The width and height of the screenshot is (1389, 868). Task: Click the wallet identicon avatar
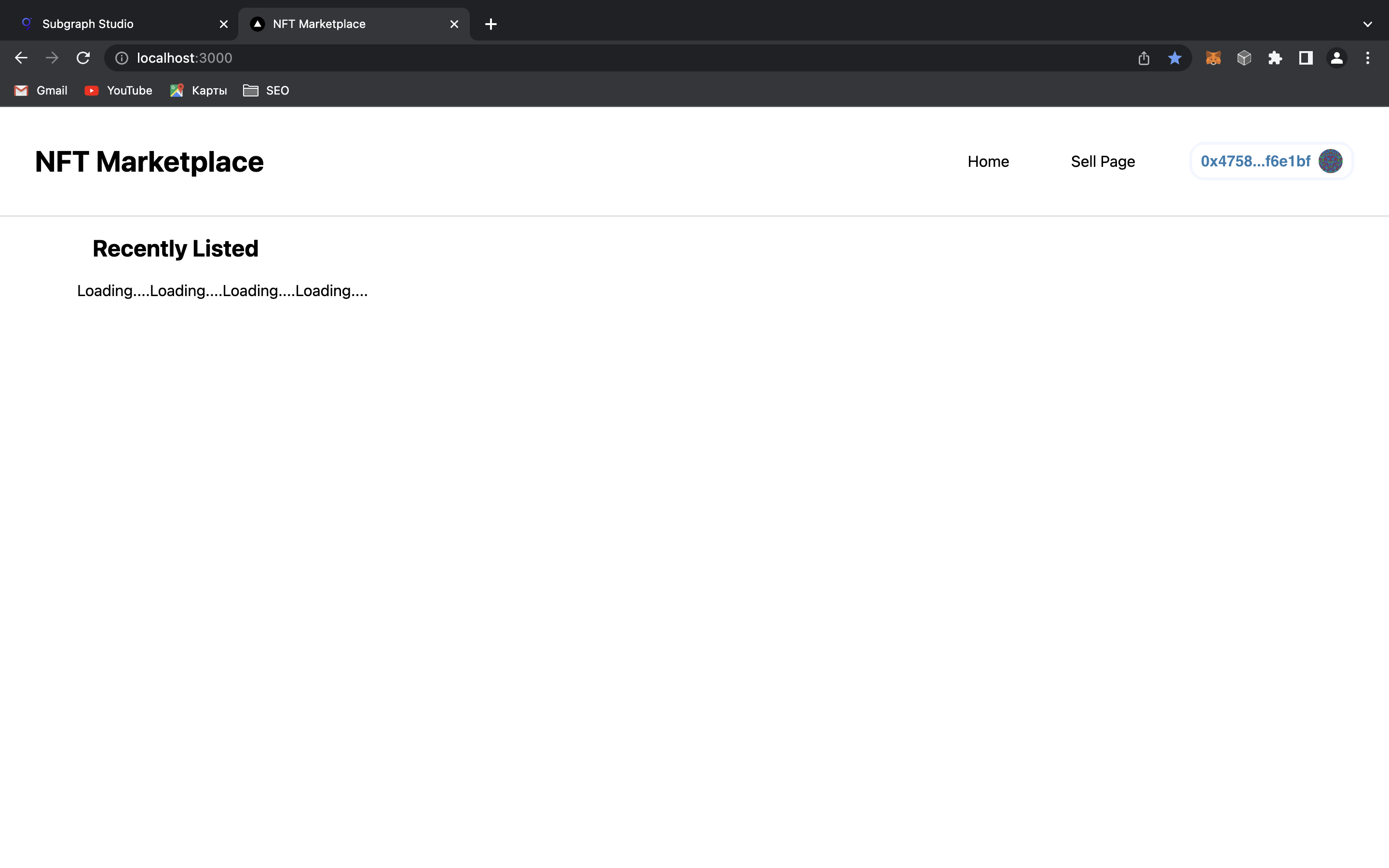pos(1331,162)
